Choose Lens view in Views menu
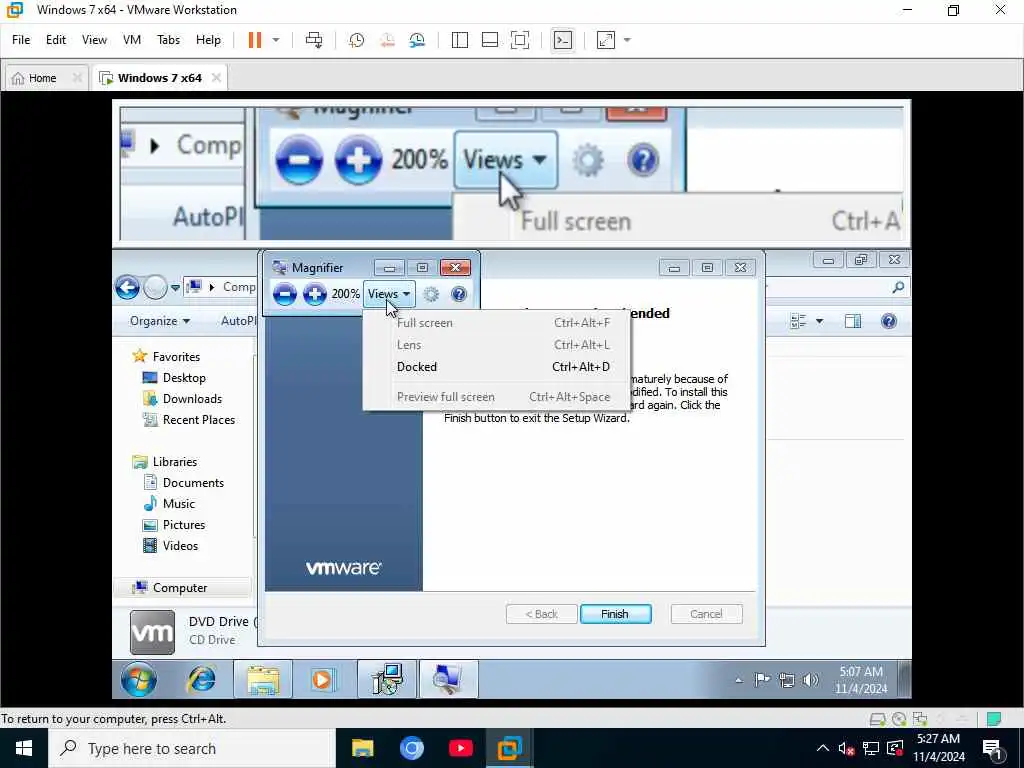The width and height of the screenshot is (1024, 768). point(497,345)
